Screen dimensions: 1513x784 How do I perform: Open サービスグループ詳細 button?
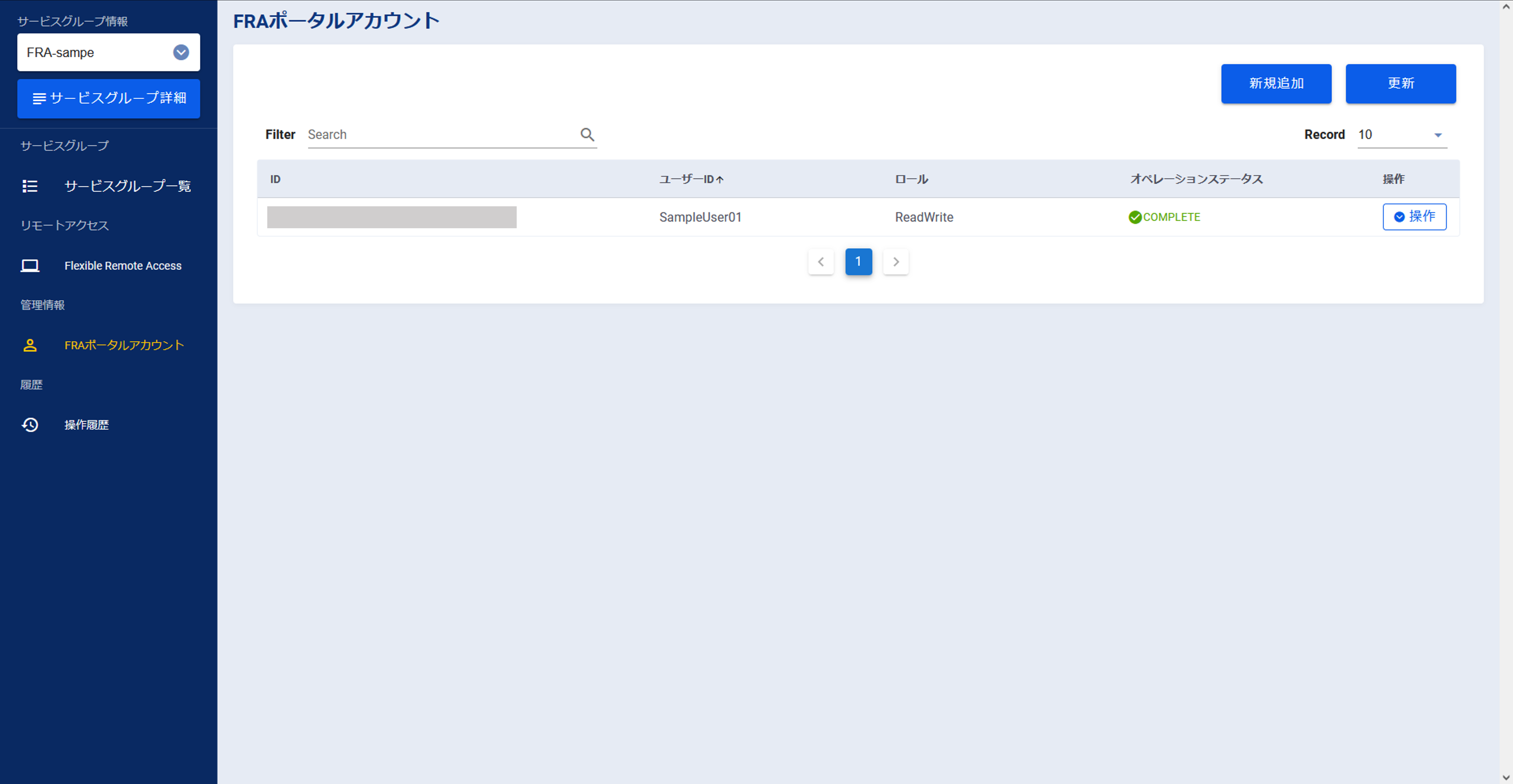click(108, 98)
